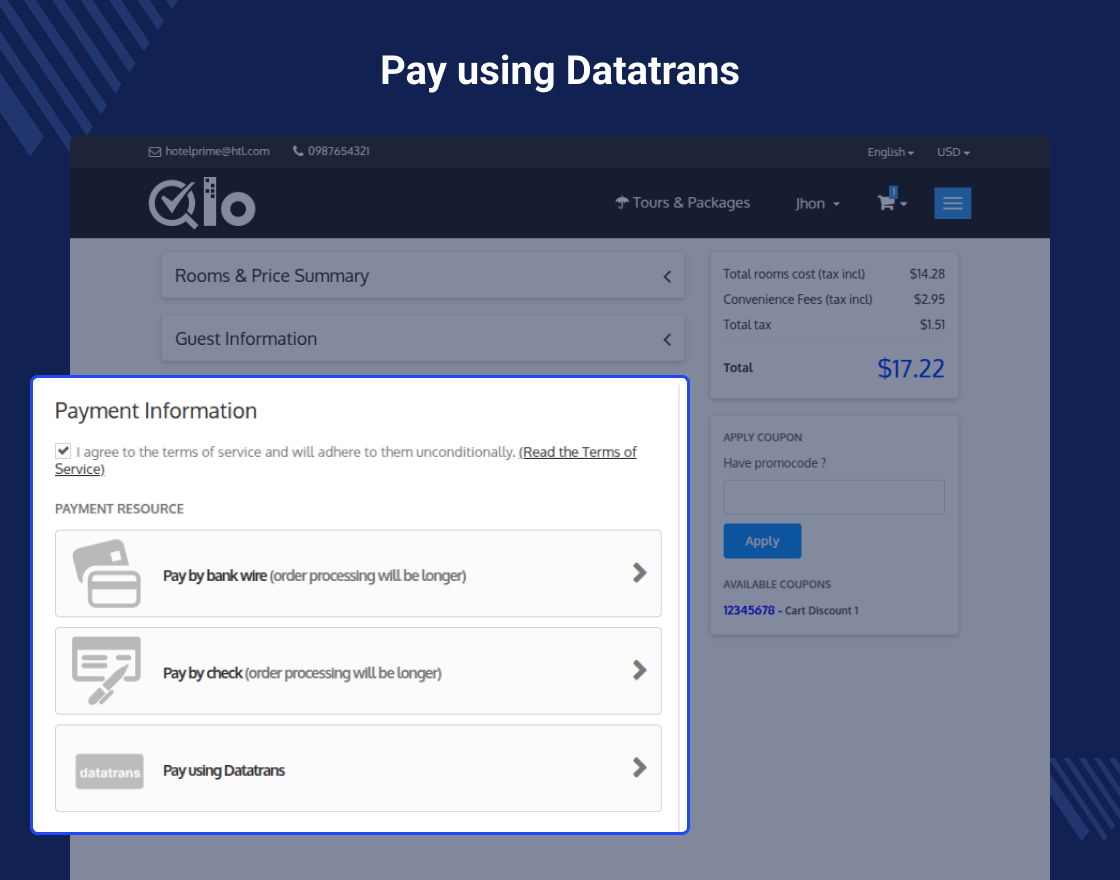Click the promocode input field
This screenshot has width=1120, height=880.
click(834, 497)
